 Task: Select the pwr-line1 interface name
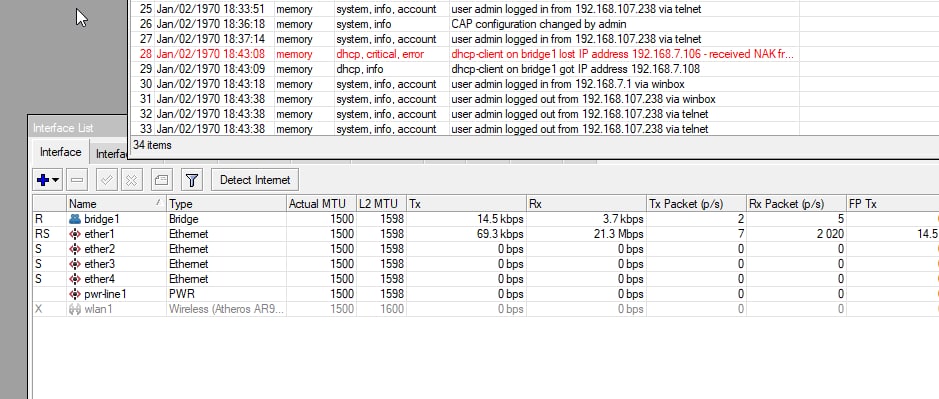105,294
